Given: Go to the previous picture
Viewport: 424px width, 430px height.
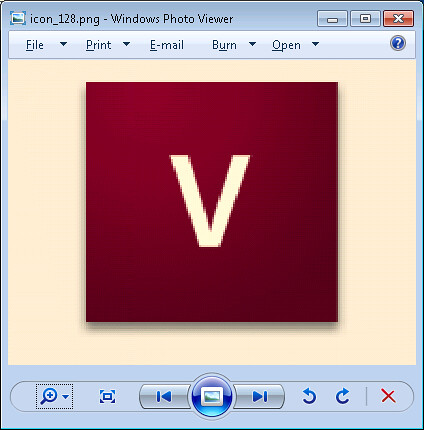Looking at the screenshot, I should click(x=164, y=397).
